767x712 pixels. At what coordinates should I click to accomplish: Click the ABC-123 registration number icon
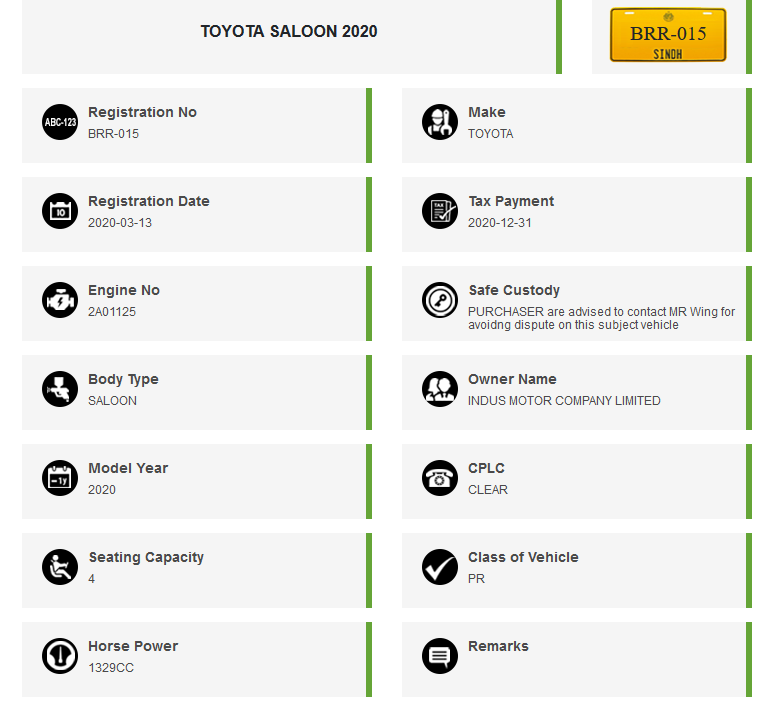pyautogui.click(x=60, y=122)
